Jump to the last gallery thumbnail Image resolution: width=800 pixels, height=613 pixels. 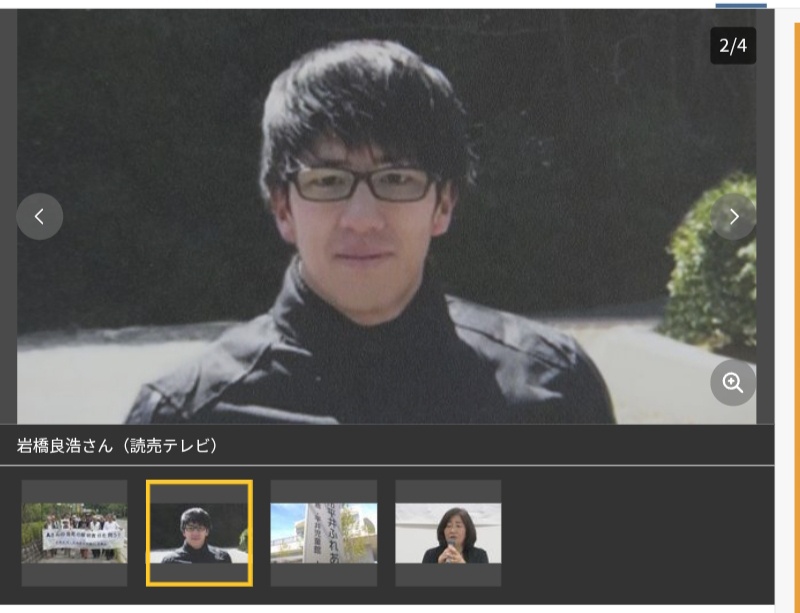[x=448, y=533]
